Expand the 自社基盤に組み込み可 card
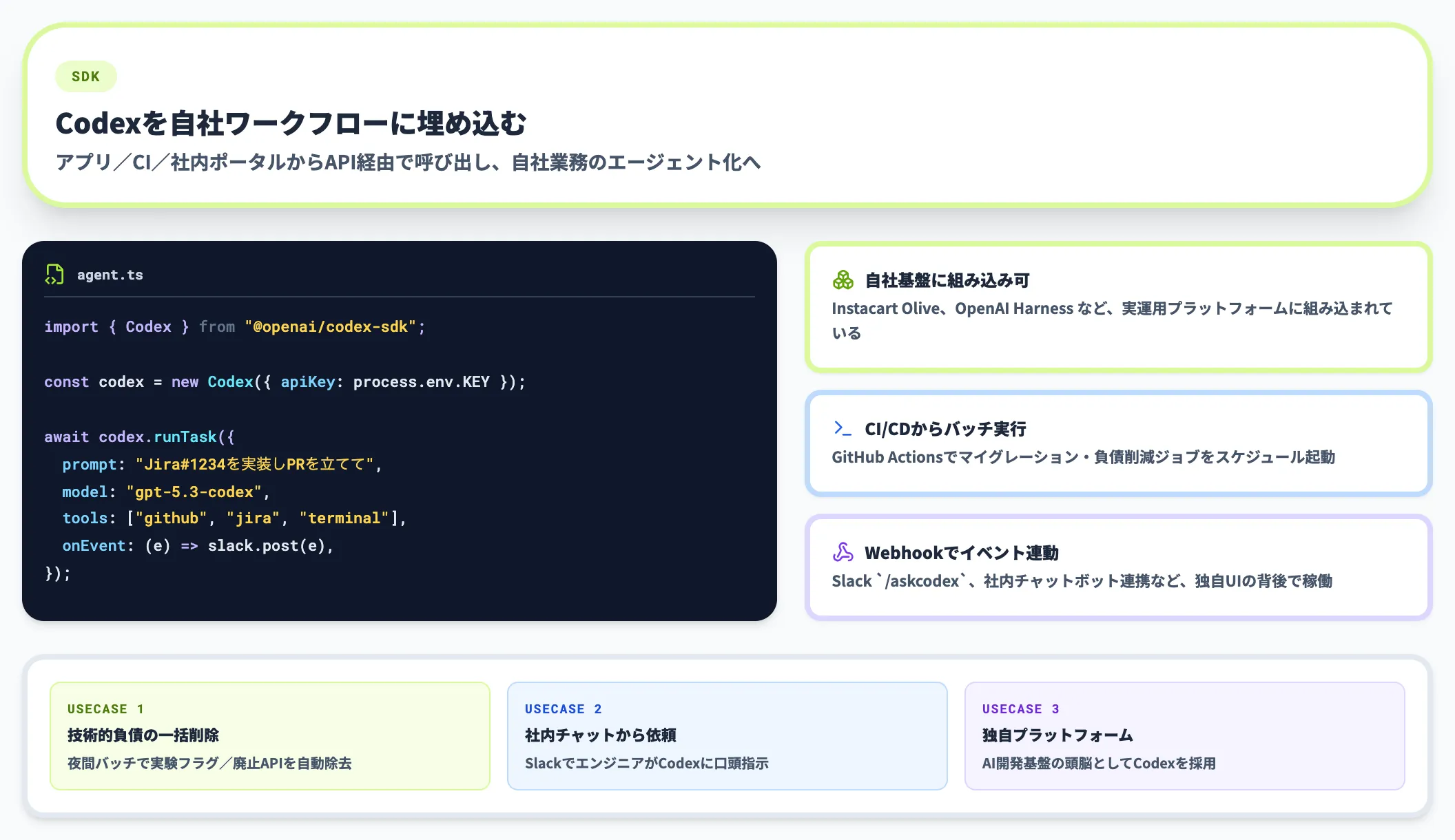 [1116, 306]
